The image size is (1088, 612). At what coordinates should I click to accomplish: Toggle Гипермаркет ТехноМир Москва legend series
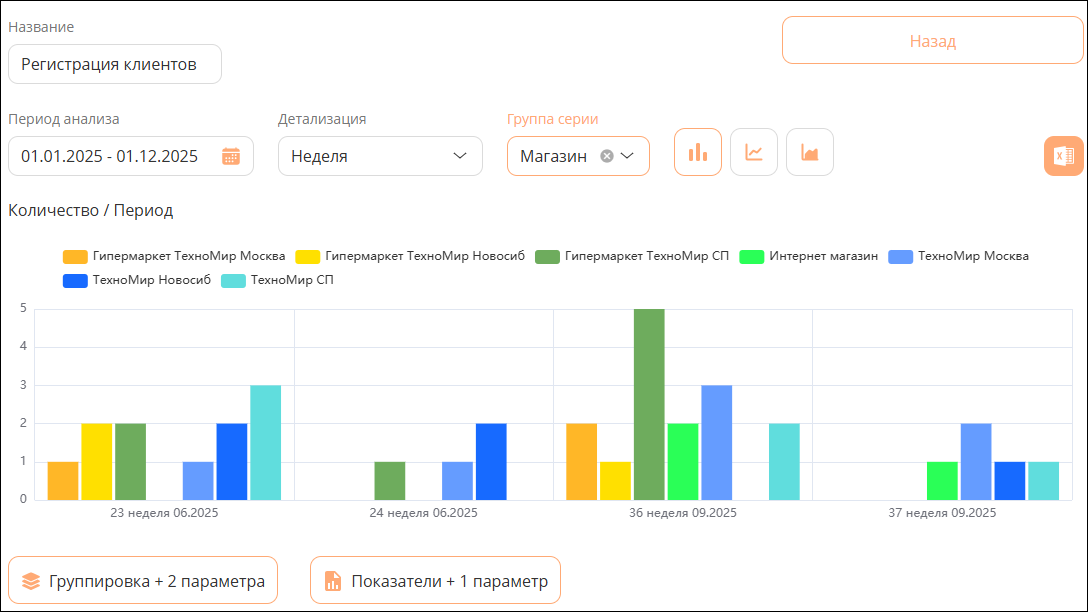pyautogui.click(x=174, y=256)
